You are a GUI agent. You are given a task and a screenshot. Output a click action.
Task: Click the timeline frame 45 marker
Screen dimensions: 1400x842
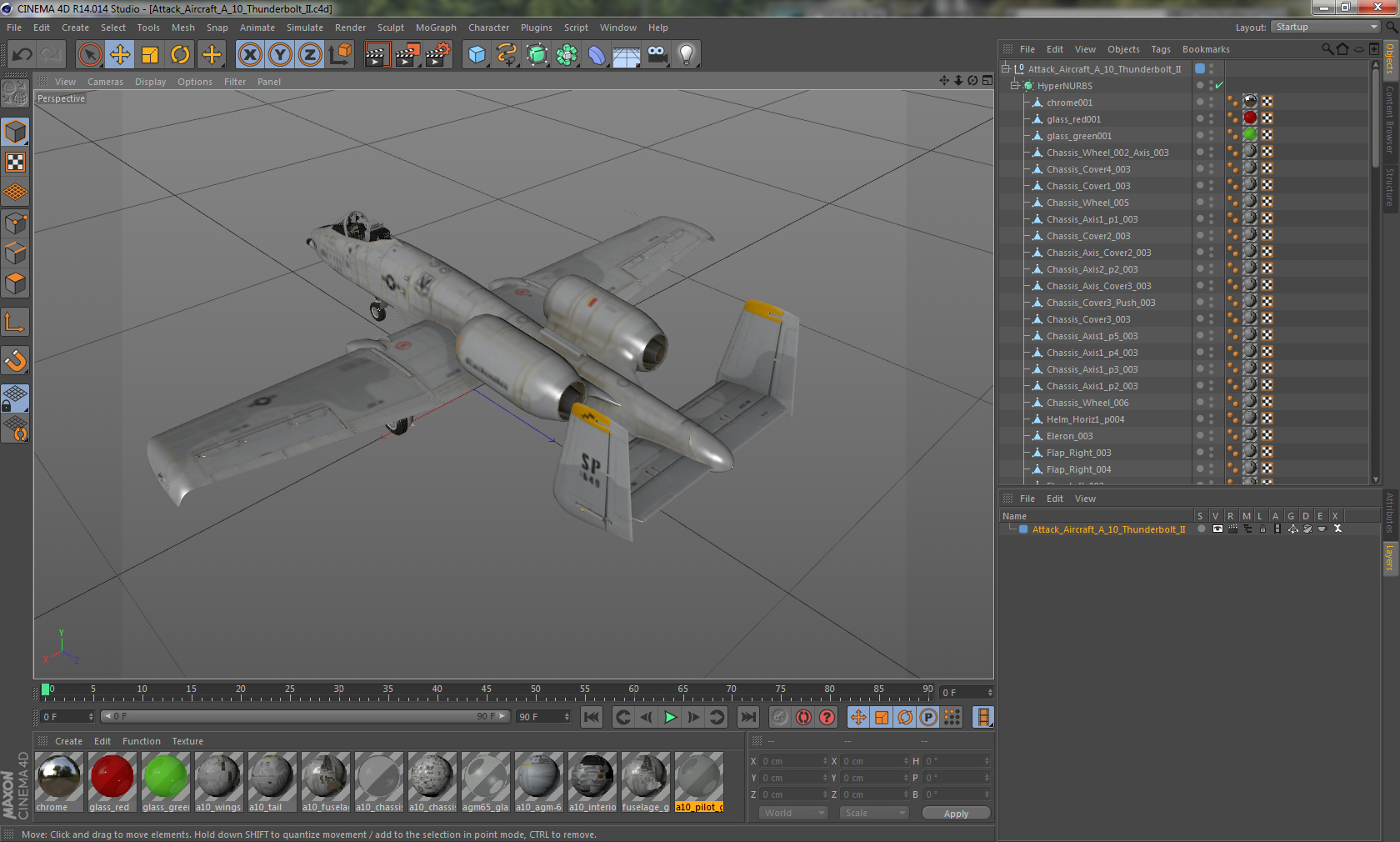tap(487, 691)
